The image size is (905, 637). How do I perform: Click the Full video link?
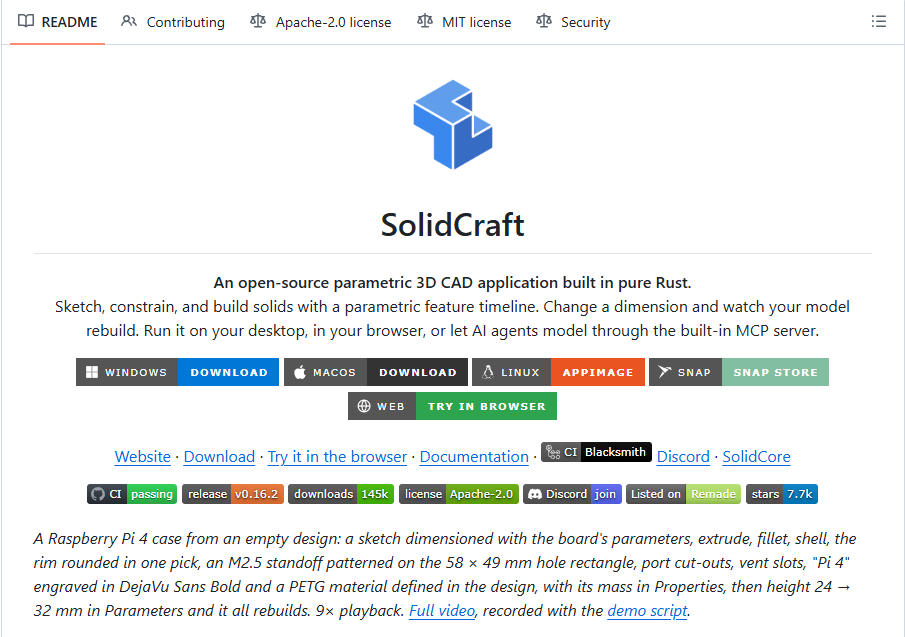(x=442, y=610)
